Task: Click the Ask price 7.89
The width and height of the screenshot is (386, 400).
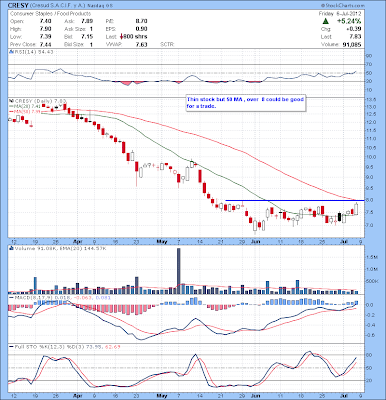Action: 87,21
